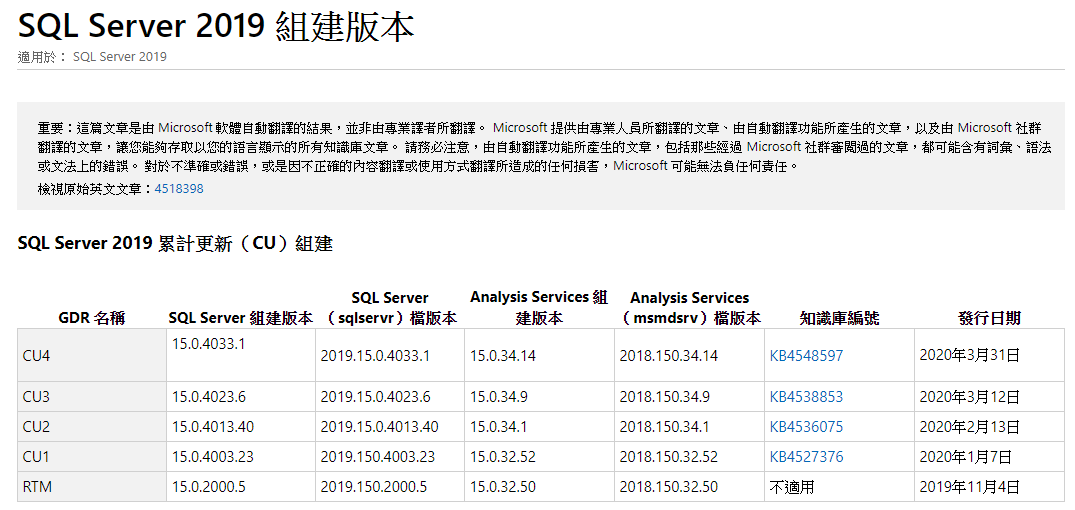Click the 發行日期 column header

click(989, 318)
